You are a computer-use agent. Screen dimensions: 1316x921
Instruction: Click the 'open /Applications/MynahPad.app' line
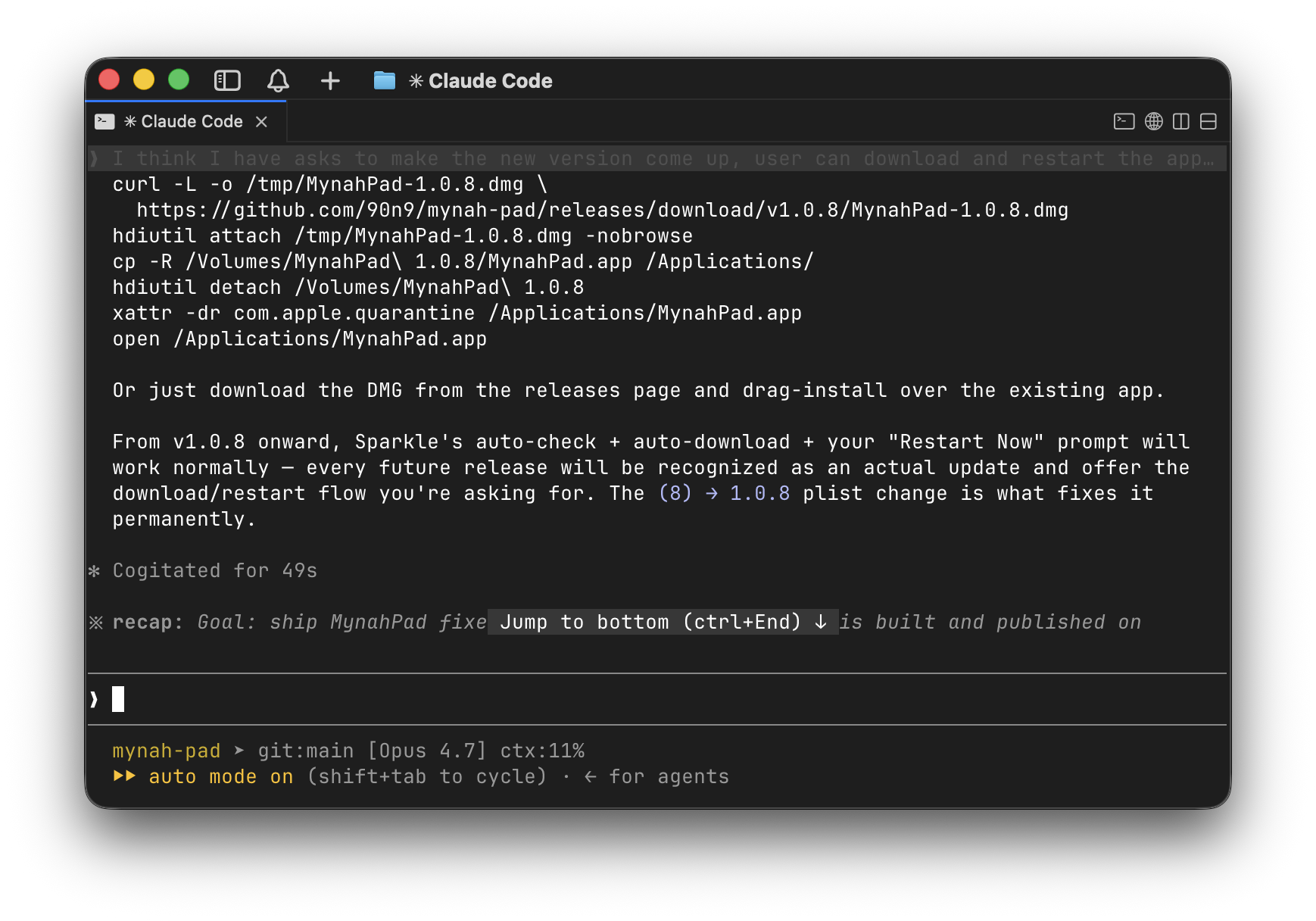point(299,339)
